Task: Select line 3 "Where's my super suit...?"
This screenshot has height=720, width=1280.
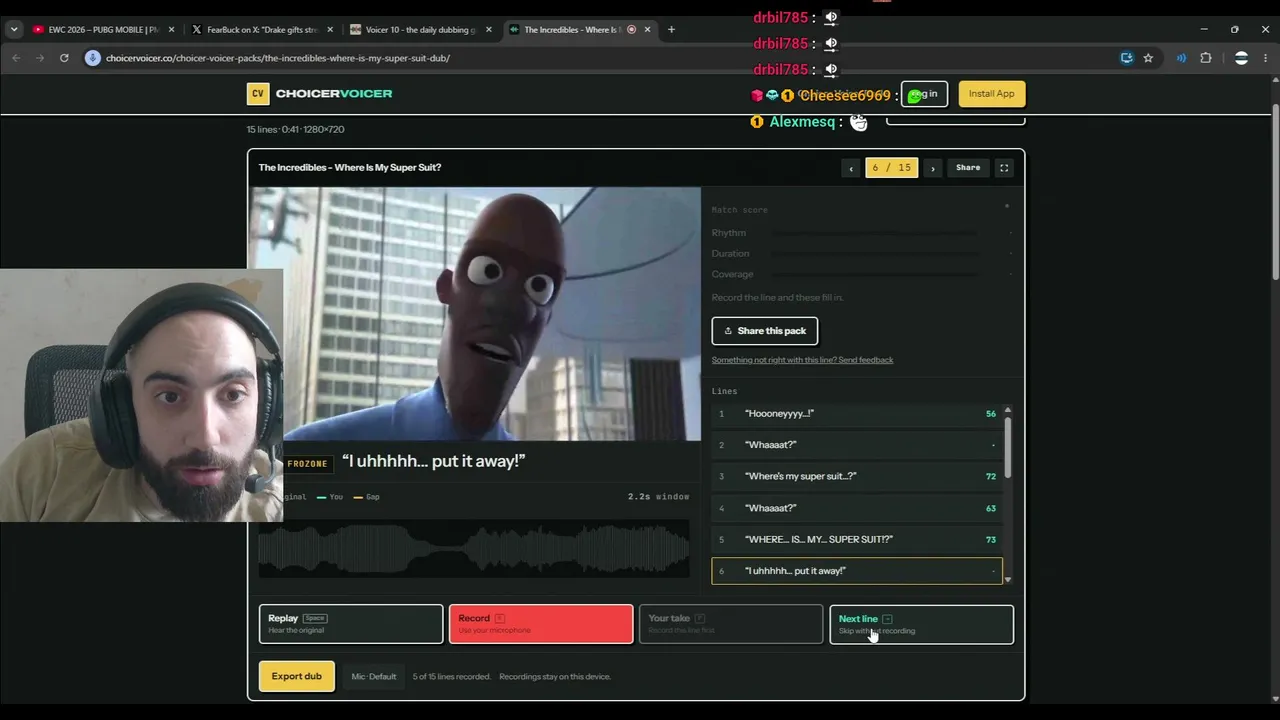Action: (856, 476)
